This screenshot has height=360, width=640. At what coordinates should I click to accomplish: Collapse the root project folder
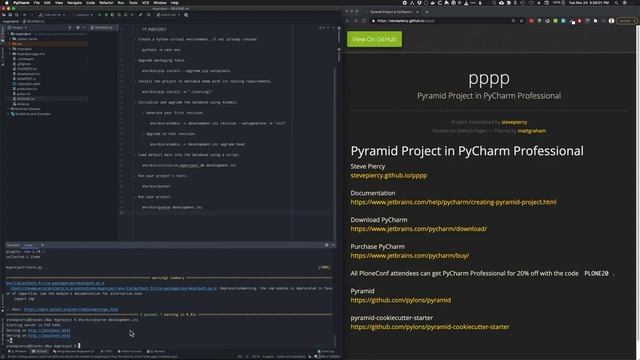click(9, 33)
